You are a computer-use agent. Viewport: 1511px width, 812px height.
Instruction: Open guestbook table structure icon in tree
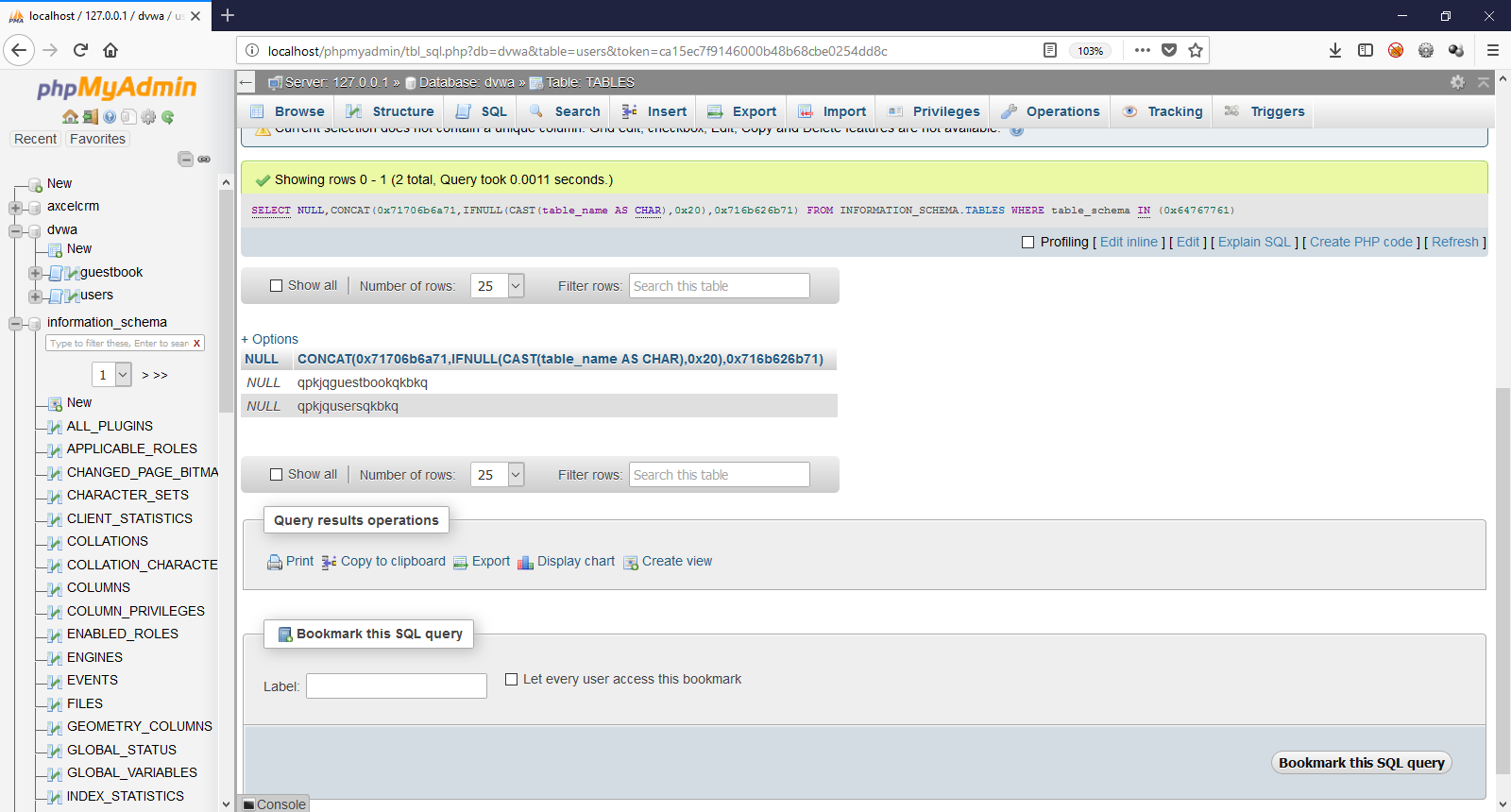(x=72, y=273)
